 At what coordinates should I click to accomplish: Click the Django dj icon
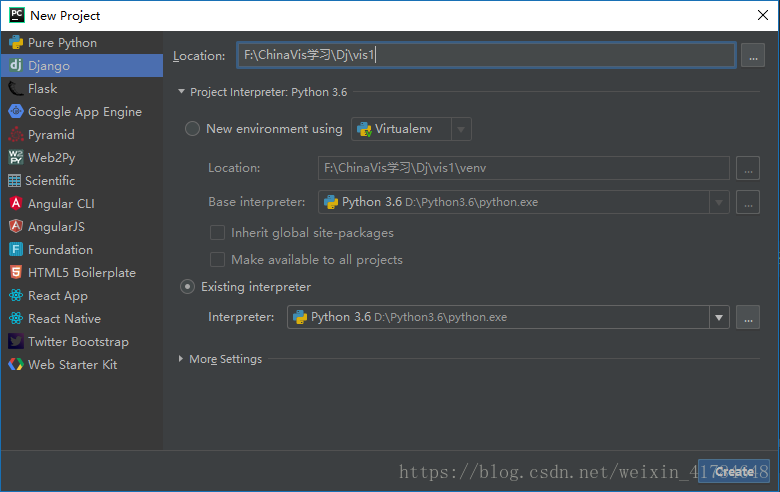click(16, 65)
